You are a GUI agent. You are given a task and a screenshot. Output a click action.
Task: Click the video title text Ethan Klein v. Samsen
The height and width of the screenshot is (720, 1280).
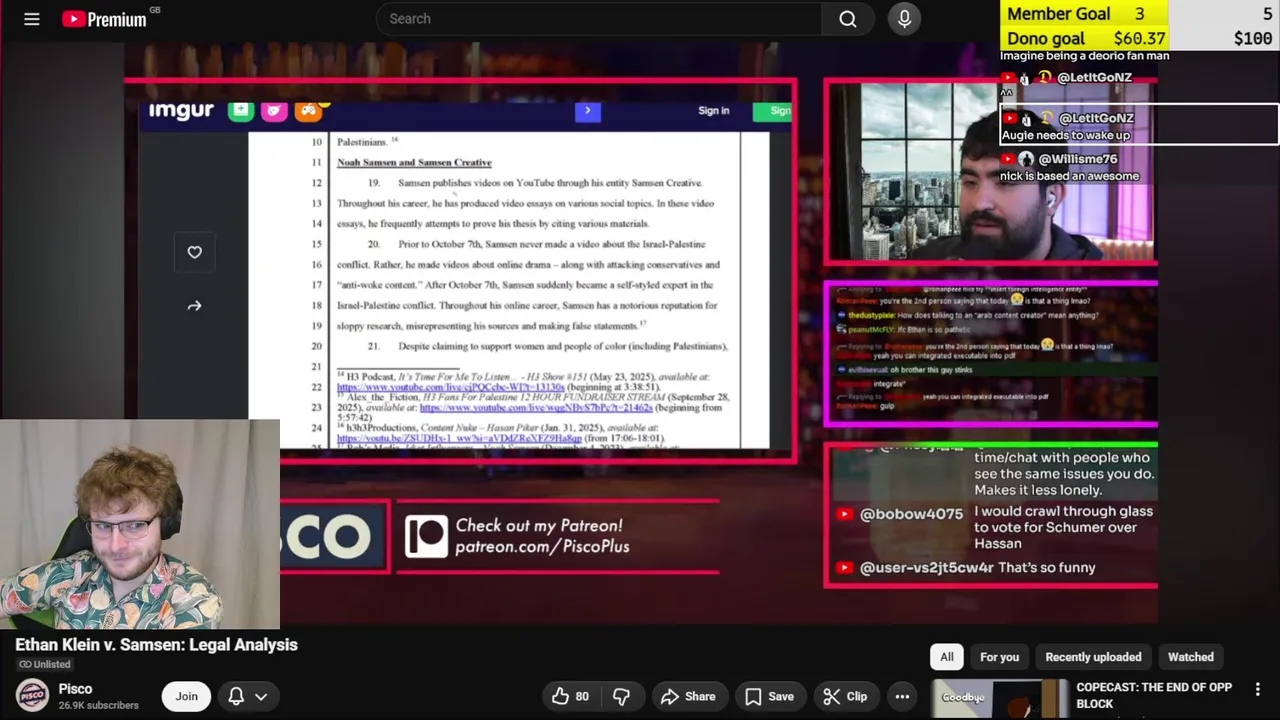(156, 645)
